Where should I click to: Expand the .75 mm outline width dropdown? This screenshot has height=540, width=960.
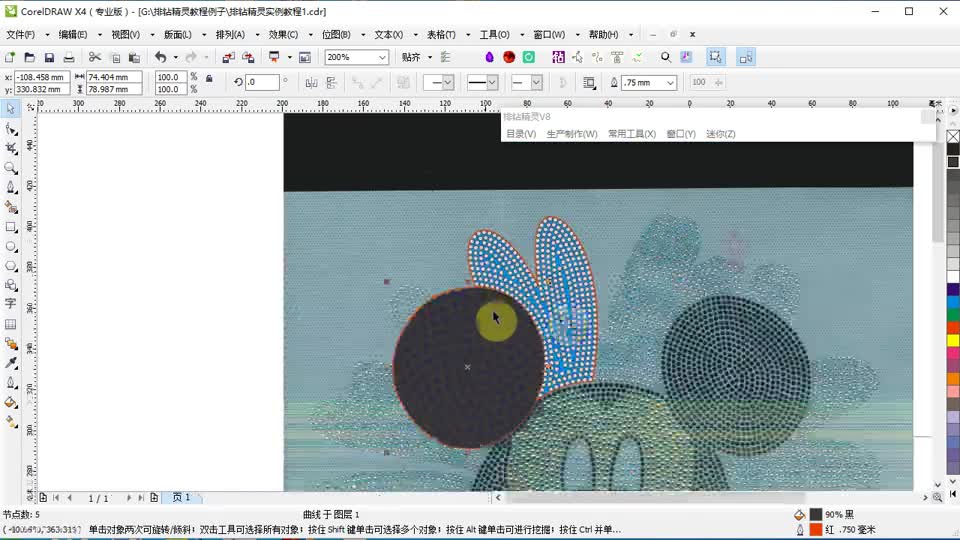pyautogui.click(x=669, y=83)
